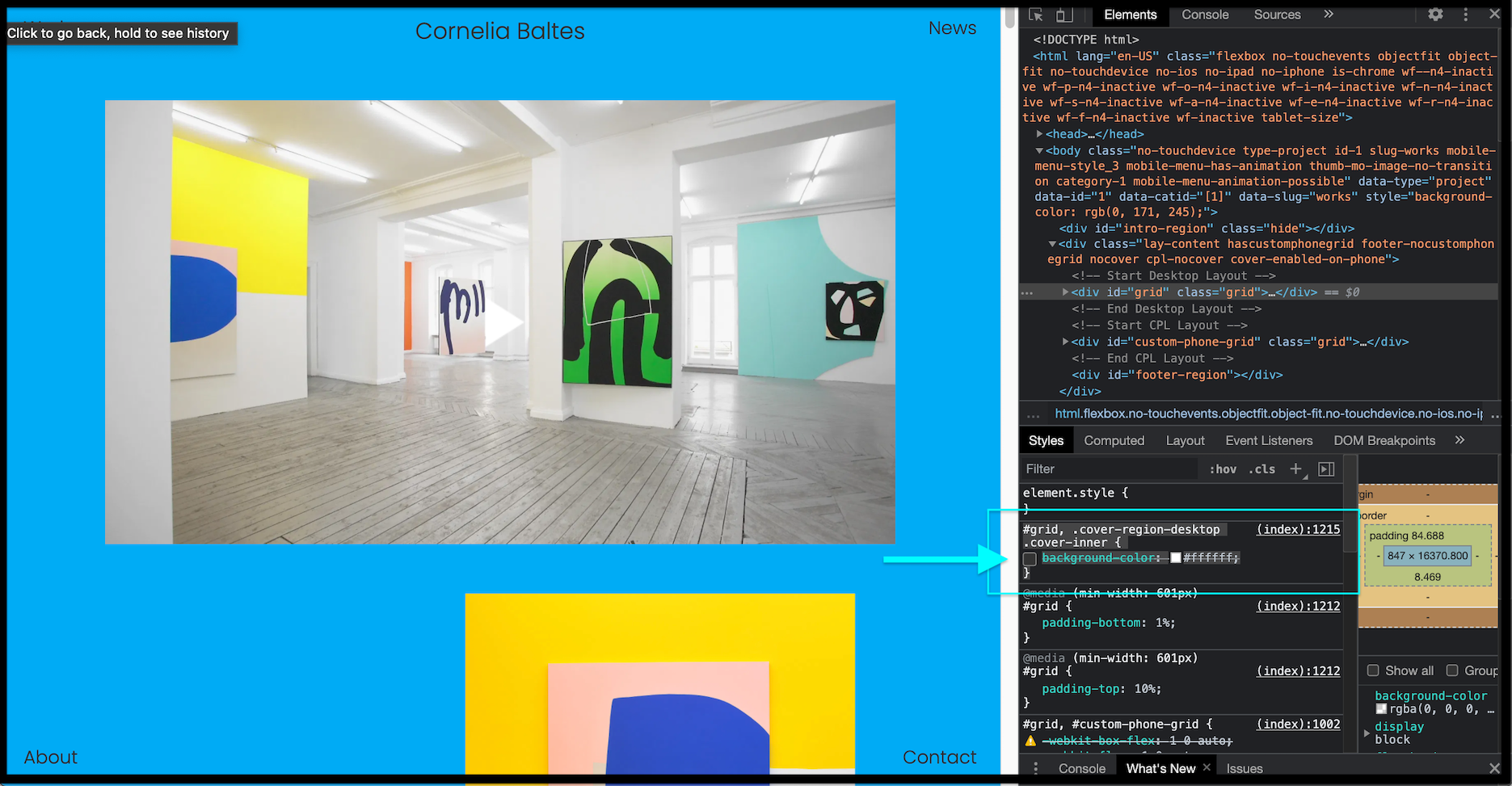Open DevTools settings gear
Image resolution: width=1512 pixels, height=786 pixels.
coord(1435,15)
